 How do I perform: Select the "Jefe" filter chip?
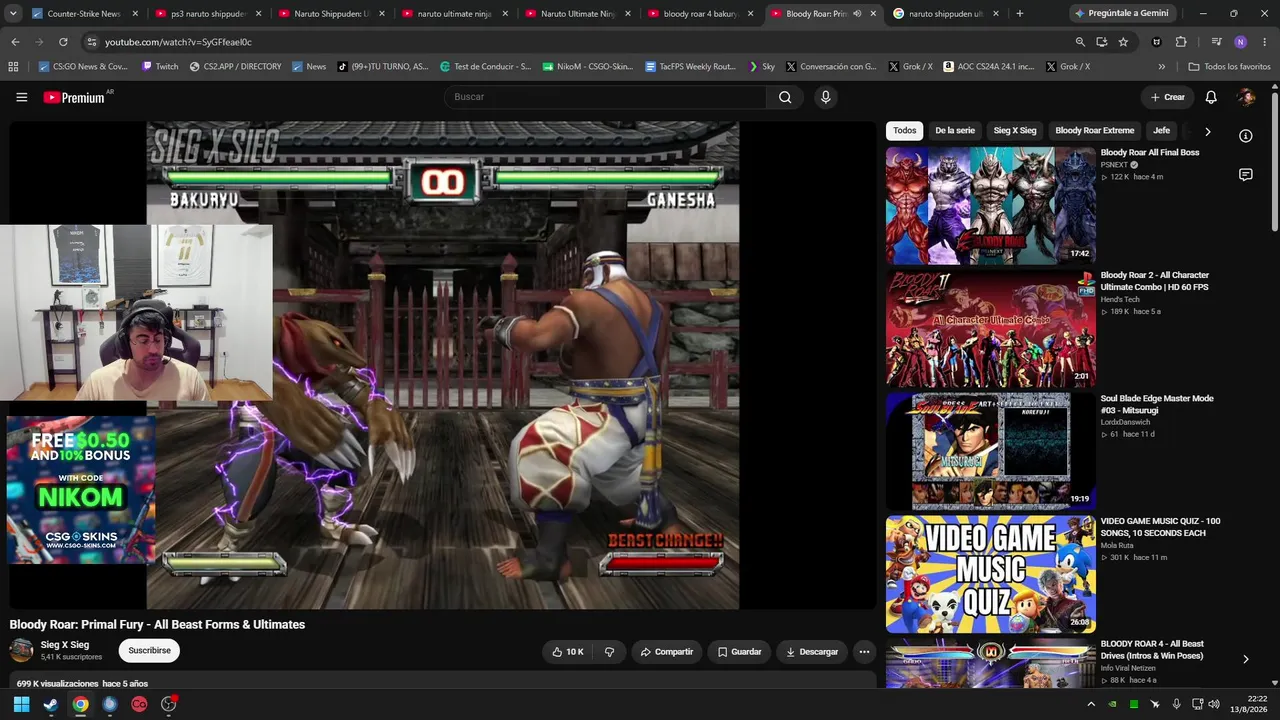(1161, 131)
